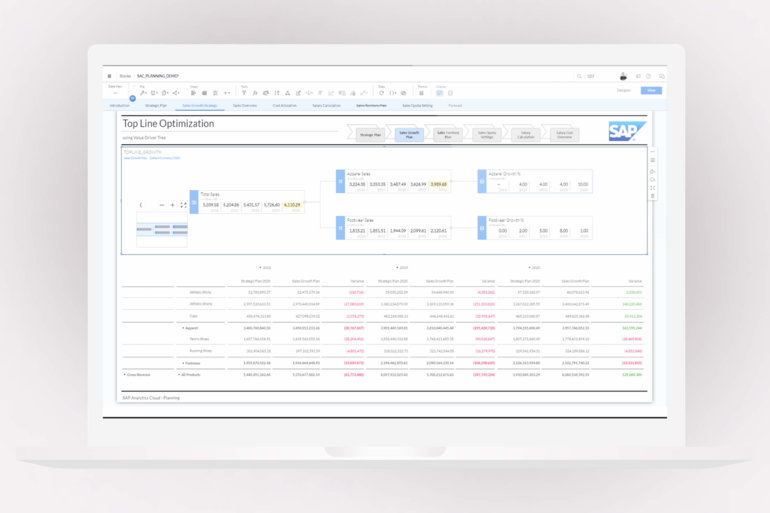Open the Salary Calculation tab

(327, 106)
